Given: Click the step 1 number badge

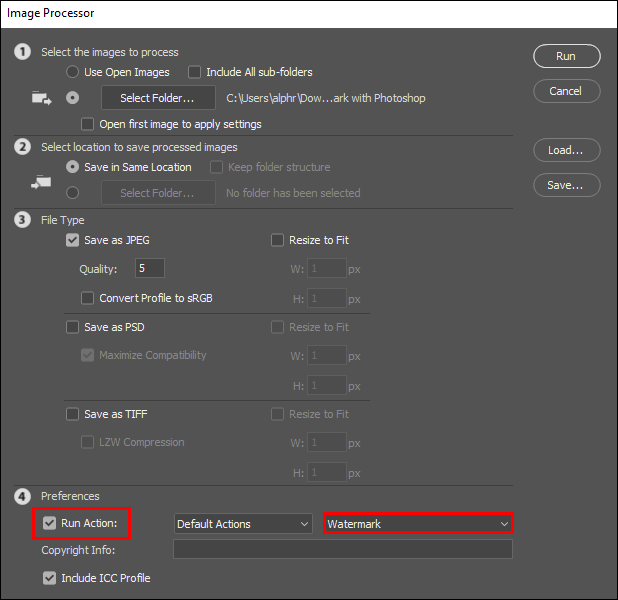Looking at the screenshot, I should click(x=22, y=52).
